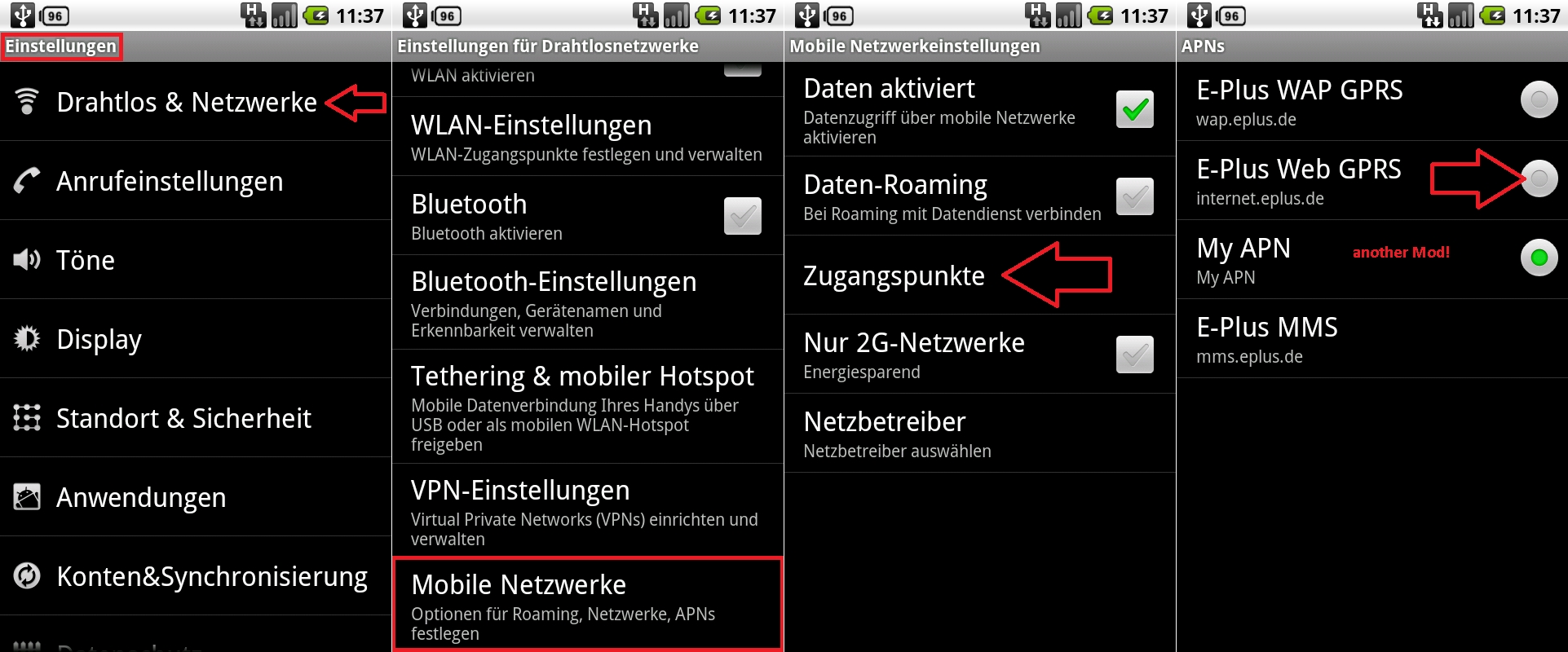Tap the brightness icon next to Display

pos(27,338)
